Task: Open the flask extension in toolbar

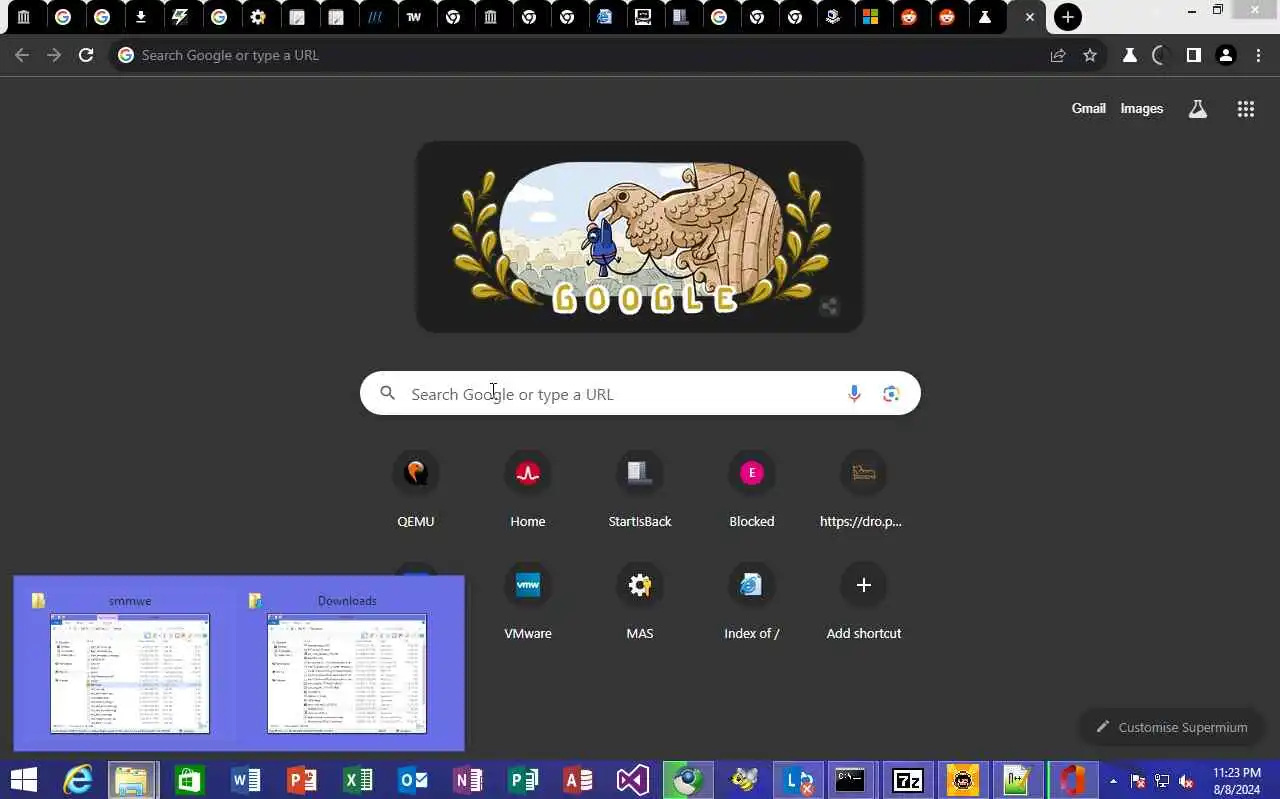Action: (x=1130, y=55)
